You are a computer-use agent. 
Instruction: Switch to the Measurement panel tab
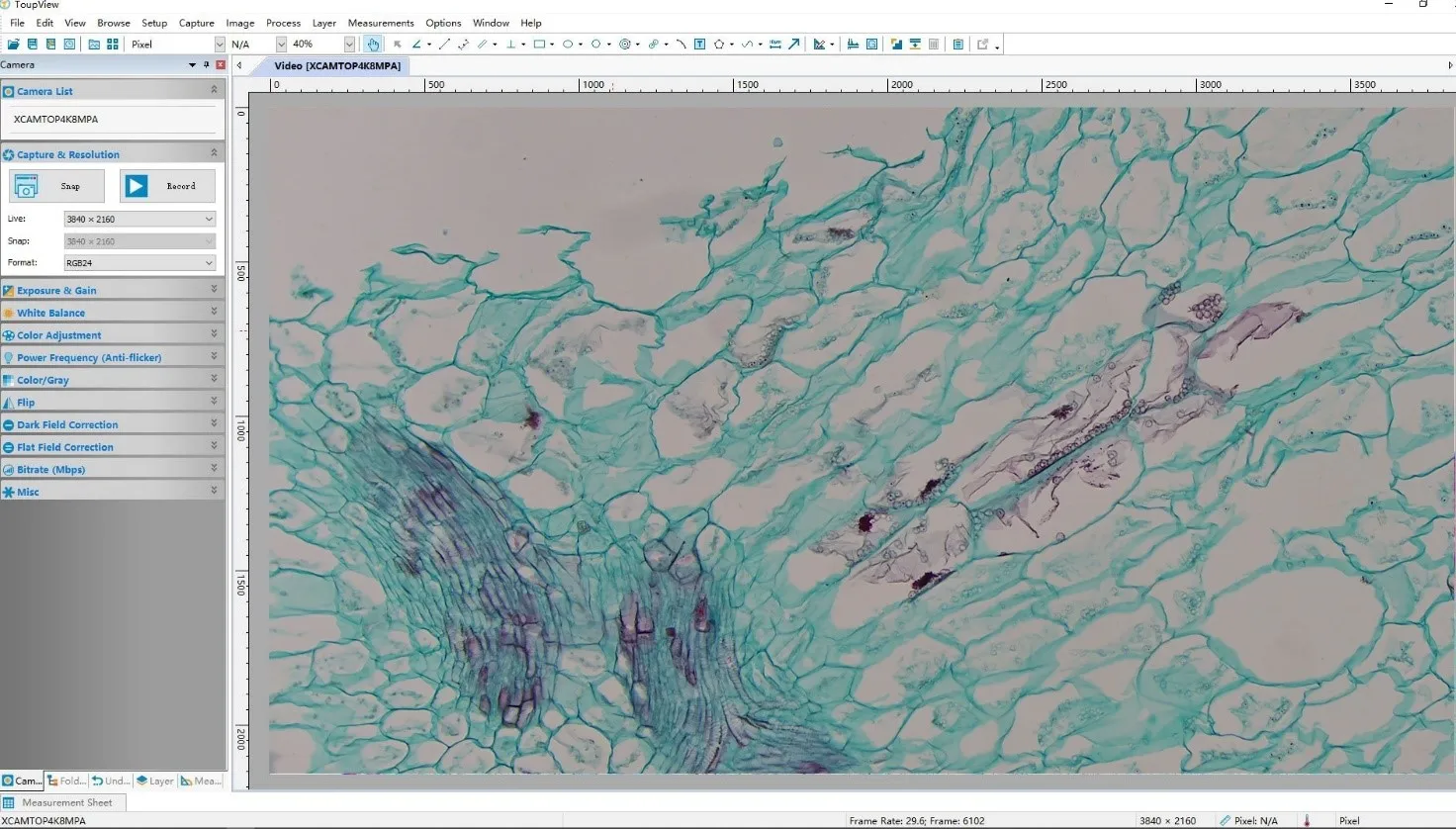[201, 781]
